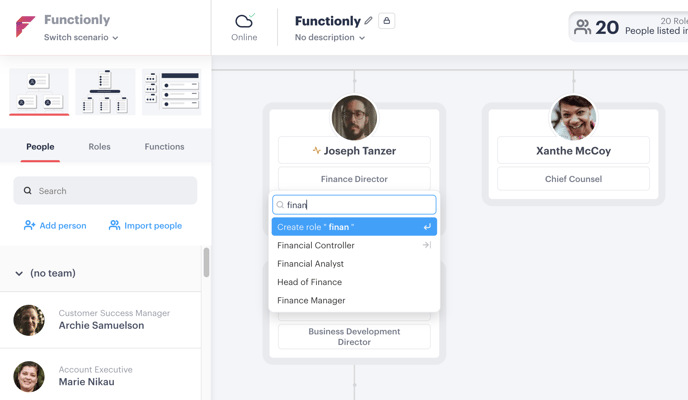Image resolution: width=688 pixels, height=400 pixels.
Task: Switch to the Functions tab
Action: click(165, 146)
